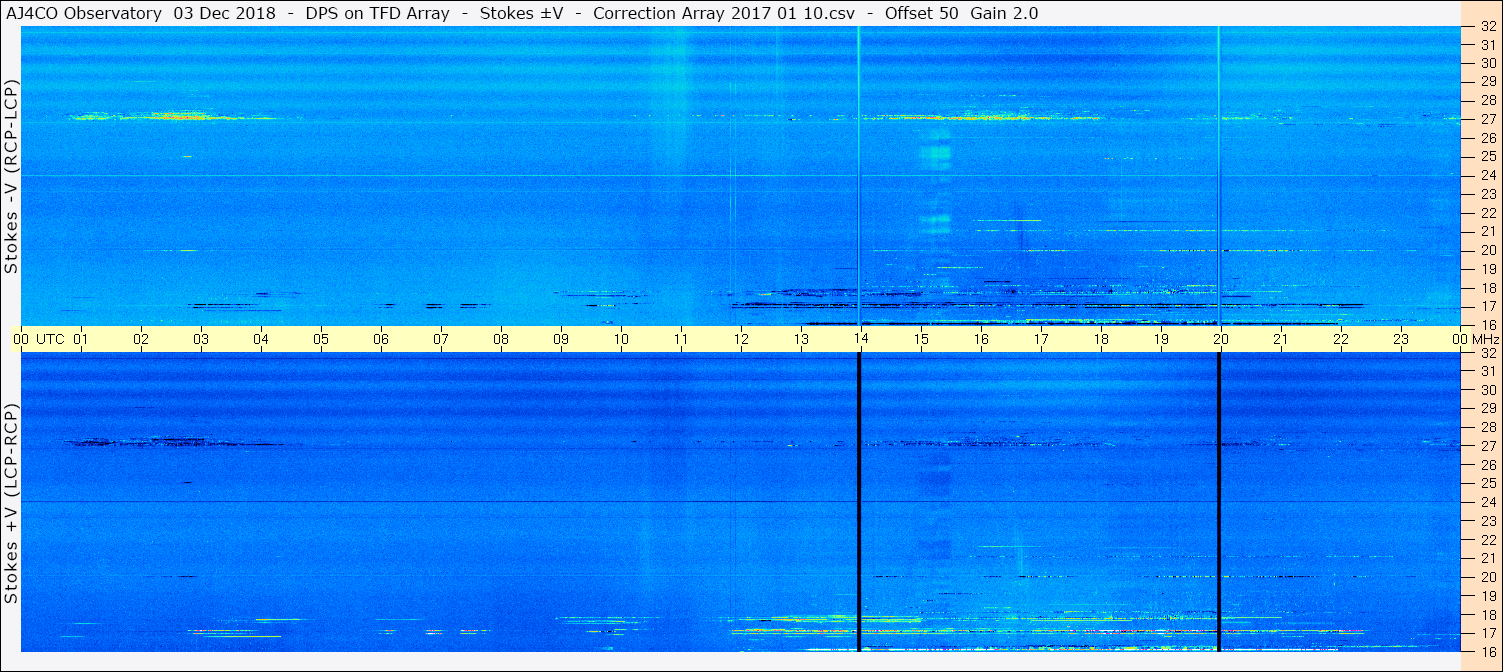Click the Offset 50 Gain 2.0 text
The image size is (1503, 672).
point(961,13)
